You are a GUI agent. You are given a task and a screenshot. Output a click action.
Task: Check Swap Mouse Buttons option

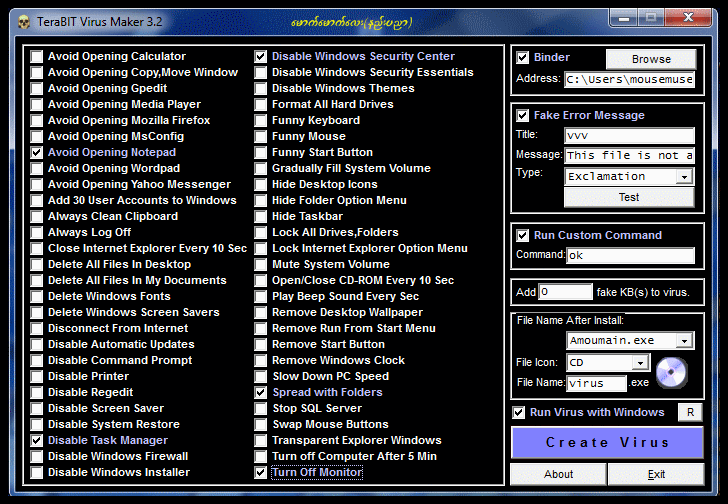[x=260, y=425]
